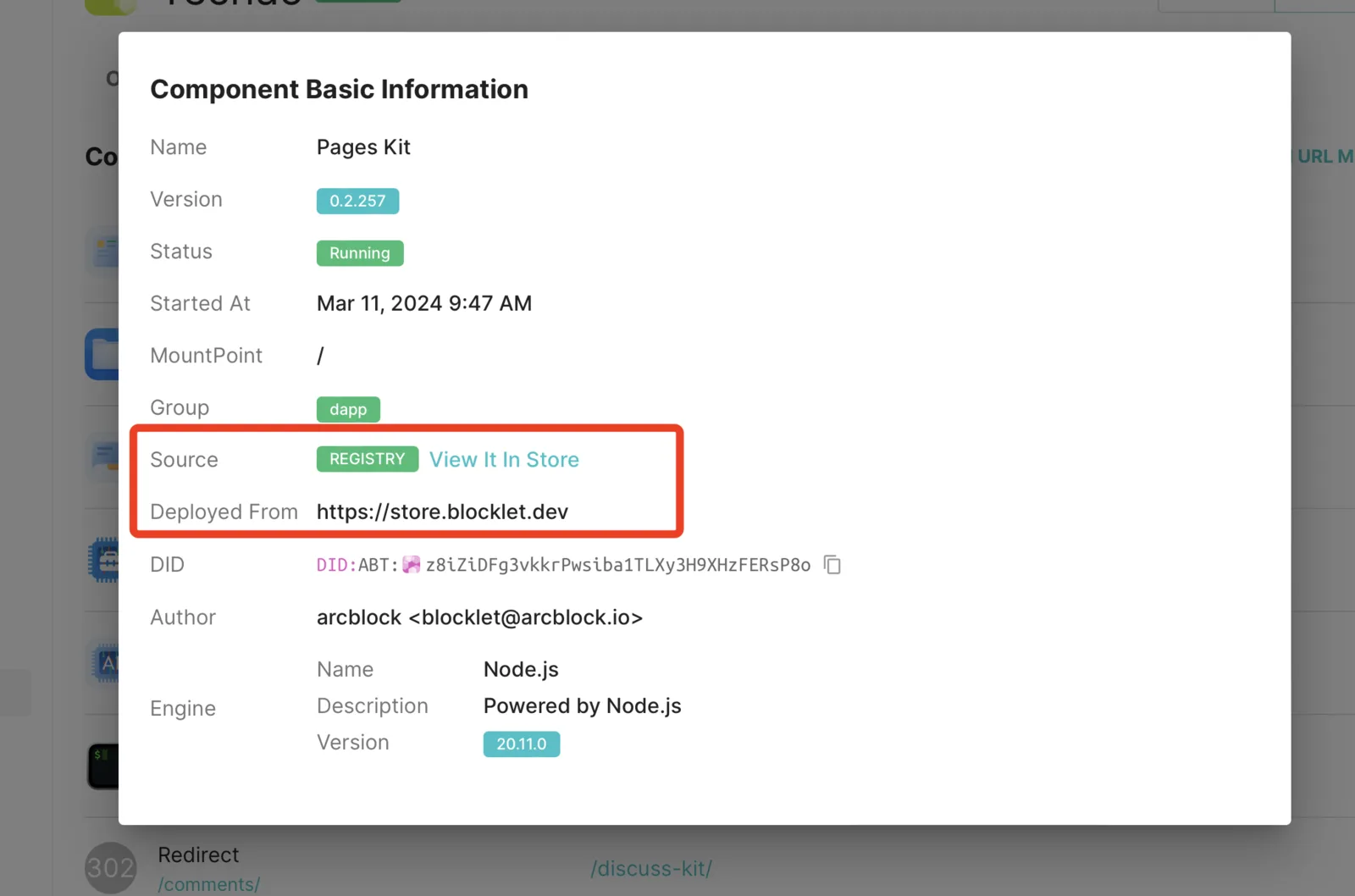Copy the DID address with the copy icon

832,565
